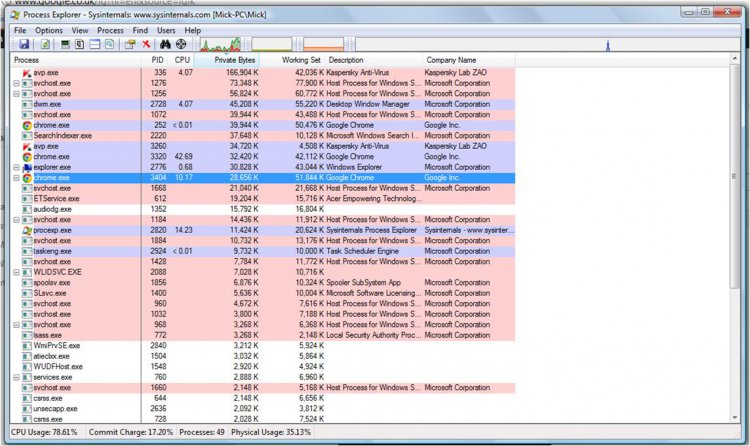750x446 pixels.
Task: Open the Help menu
Action: (x=193, y=31)
